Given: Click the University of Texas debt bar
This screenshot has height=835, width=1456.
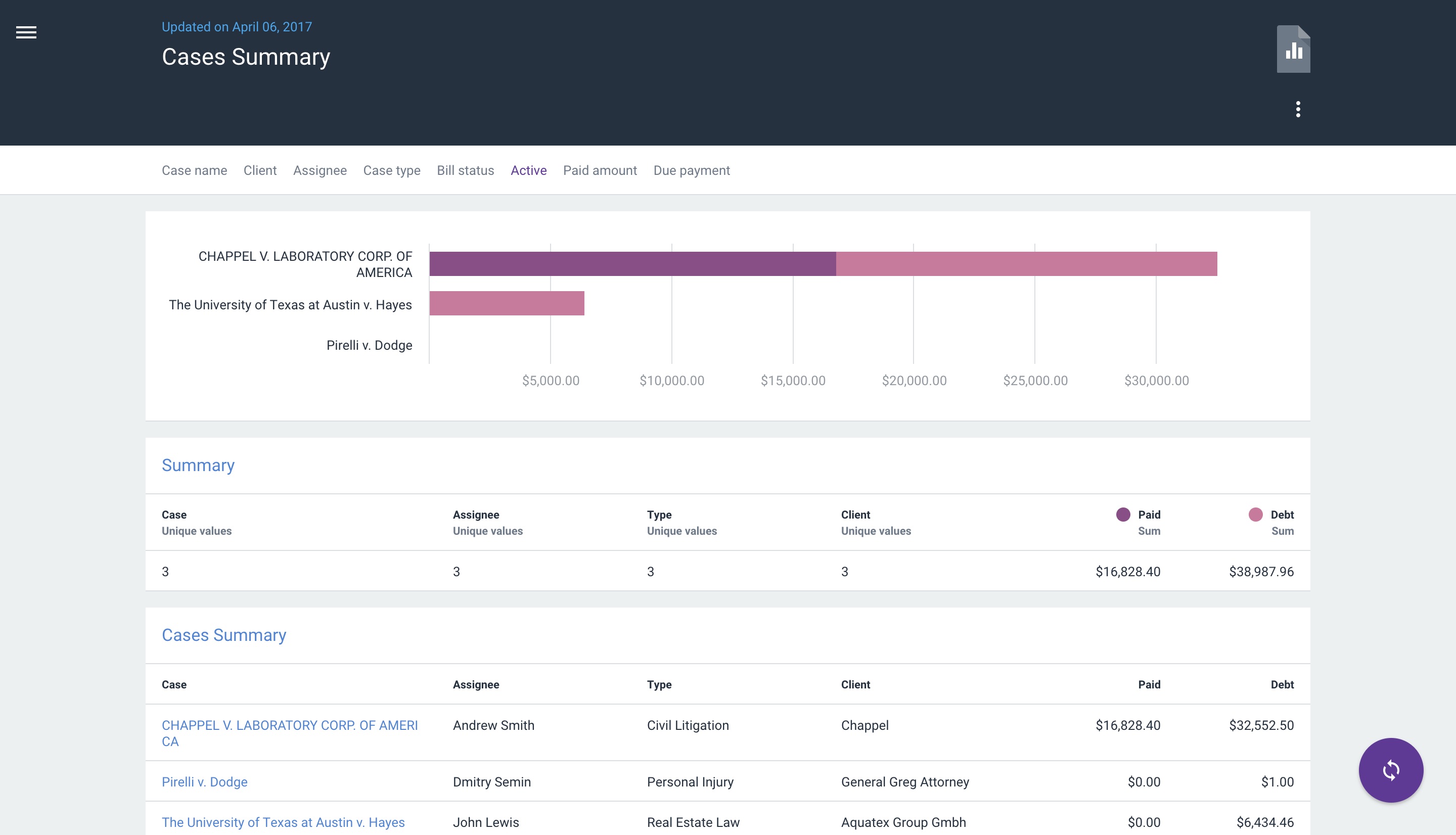Looking at the screenshot, I should (x=507, y=303).
